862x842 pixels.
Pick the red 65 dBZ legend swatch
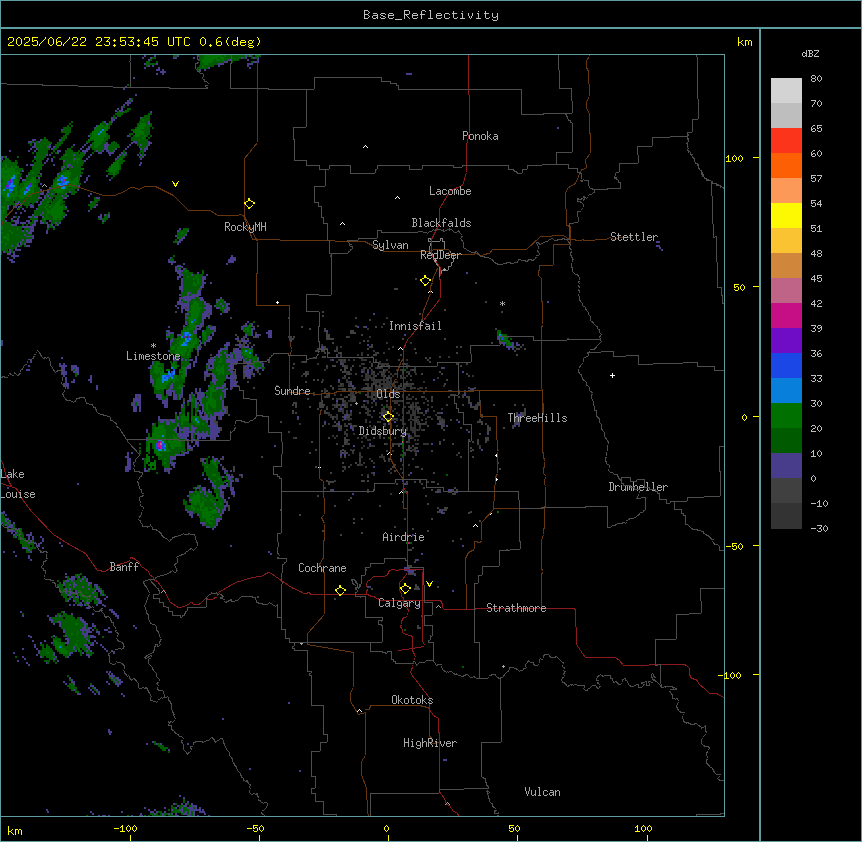(x=786, y=141)
